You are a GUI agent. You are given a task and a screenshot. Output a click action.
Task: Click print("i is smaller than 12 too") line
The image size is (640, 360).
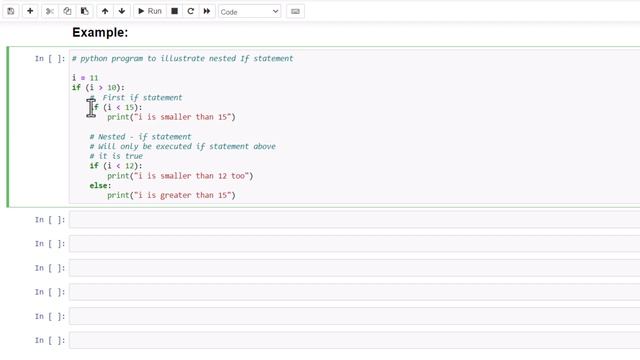[x=180, y=176]
